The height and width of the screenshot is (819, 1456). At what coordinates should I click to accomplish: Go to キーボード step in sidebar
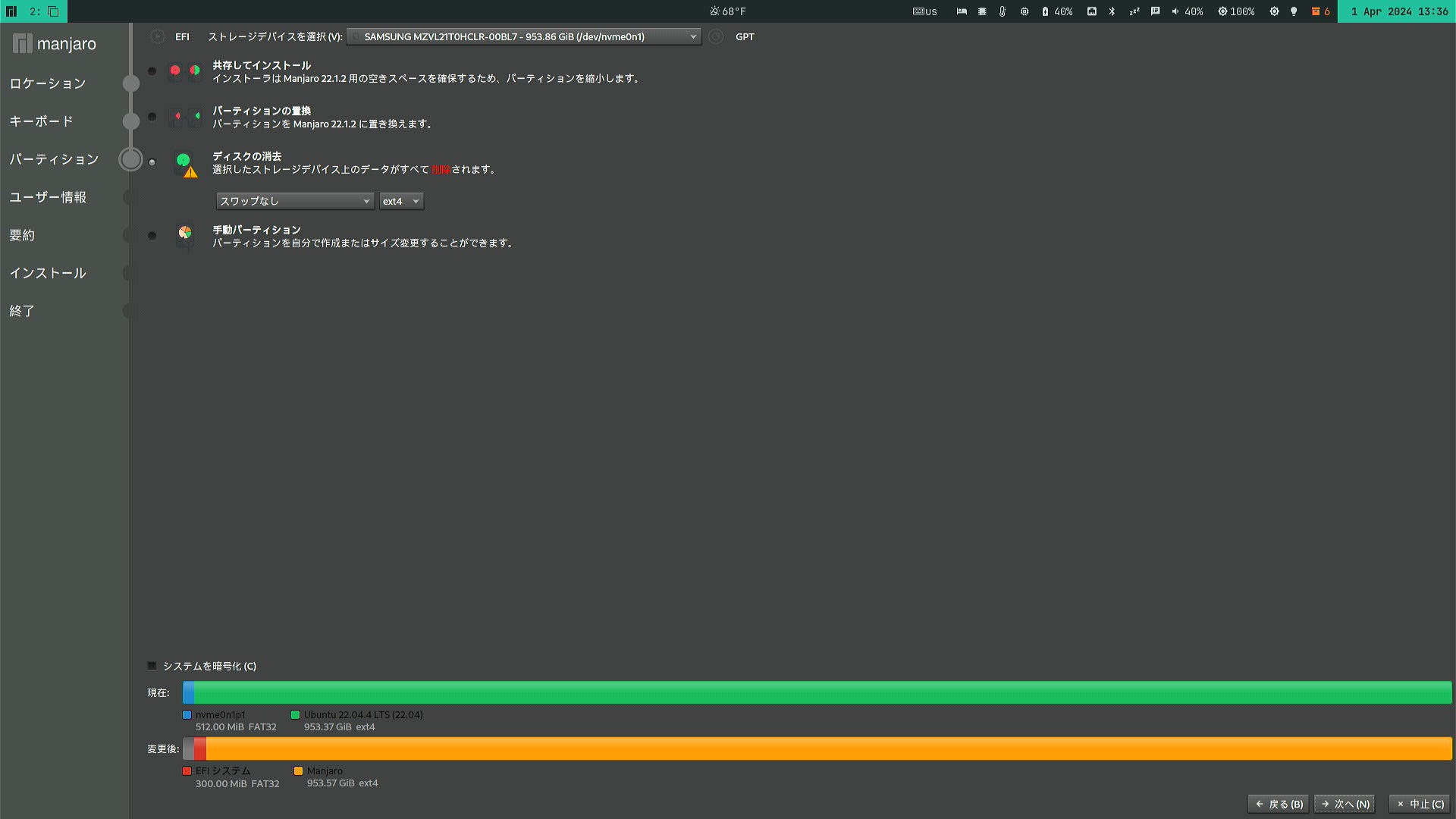(x=42, y=121)
